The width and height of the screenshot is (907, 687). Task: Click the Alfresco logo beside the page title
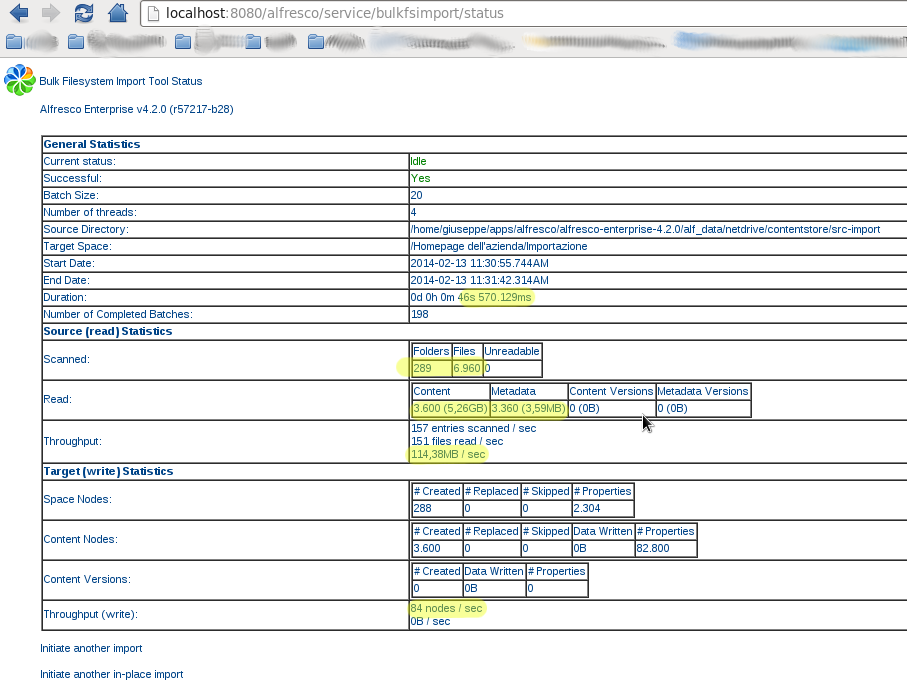(20, 80)
